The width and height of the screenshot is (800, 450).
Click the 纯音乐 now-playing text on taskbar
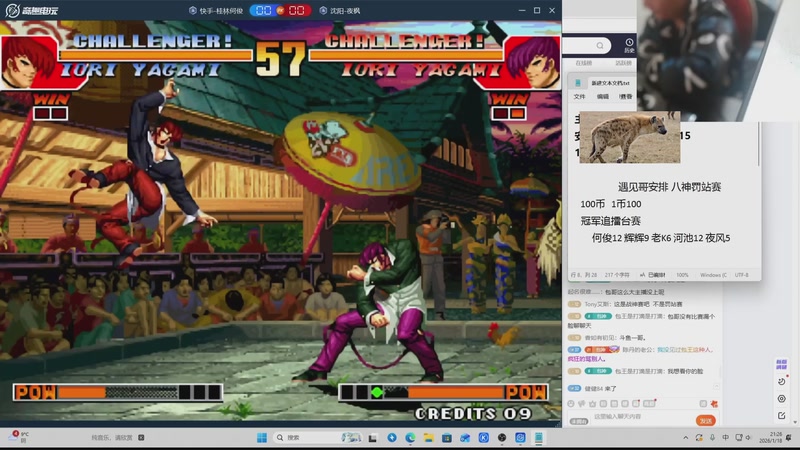pyautogui.click(x=112, y=438)
